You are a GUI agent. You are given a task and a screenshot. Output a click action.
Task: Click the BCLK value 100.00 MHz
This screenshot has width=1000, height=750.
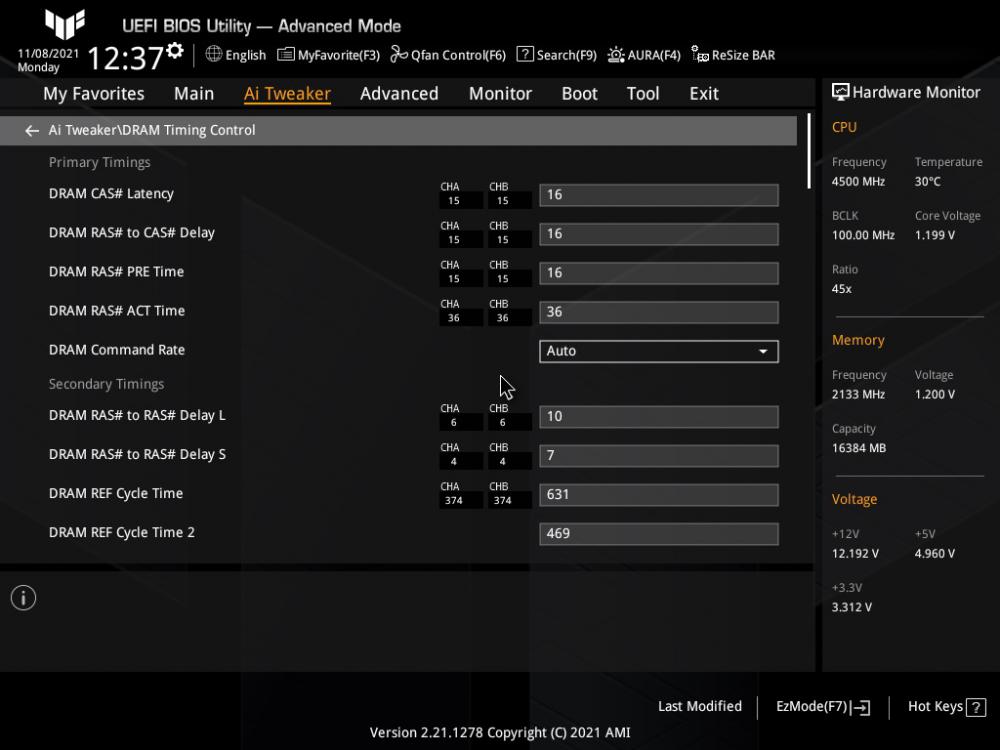pos(864,235)
